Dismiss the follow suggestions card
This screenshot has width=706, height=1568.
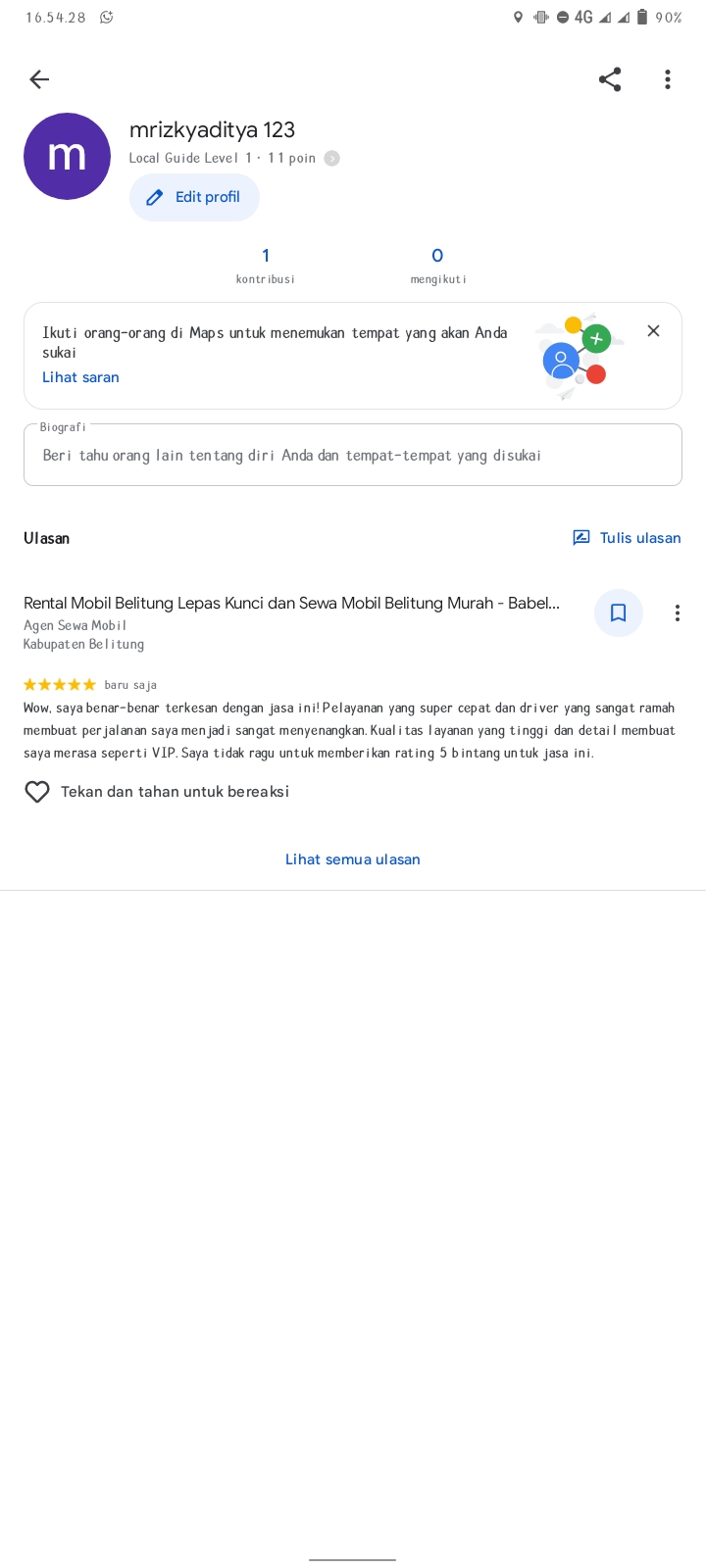(x=653, y=331)
